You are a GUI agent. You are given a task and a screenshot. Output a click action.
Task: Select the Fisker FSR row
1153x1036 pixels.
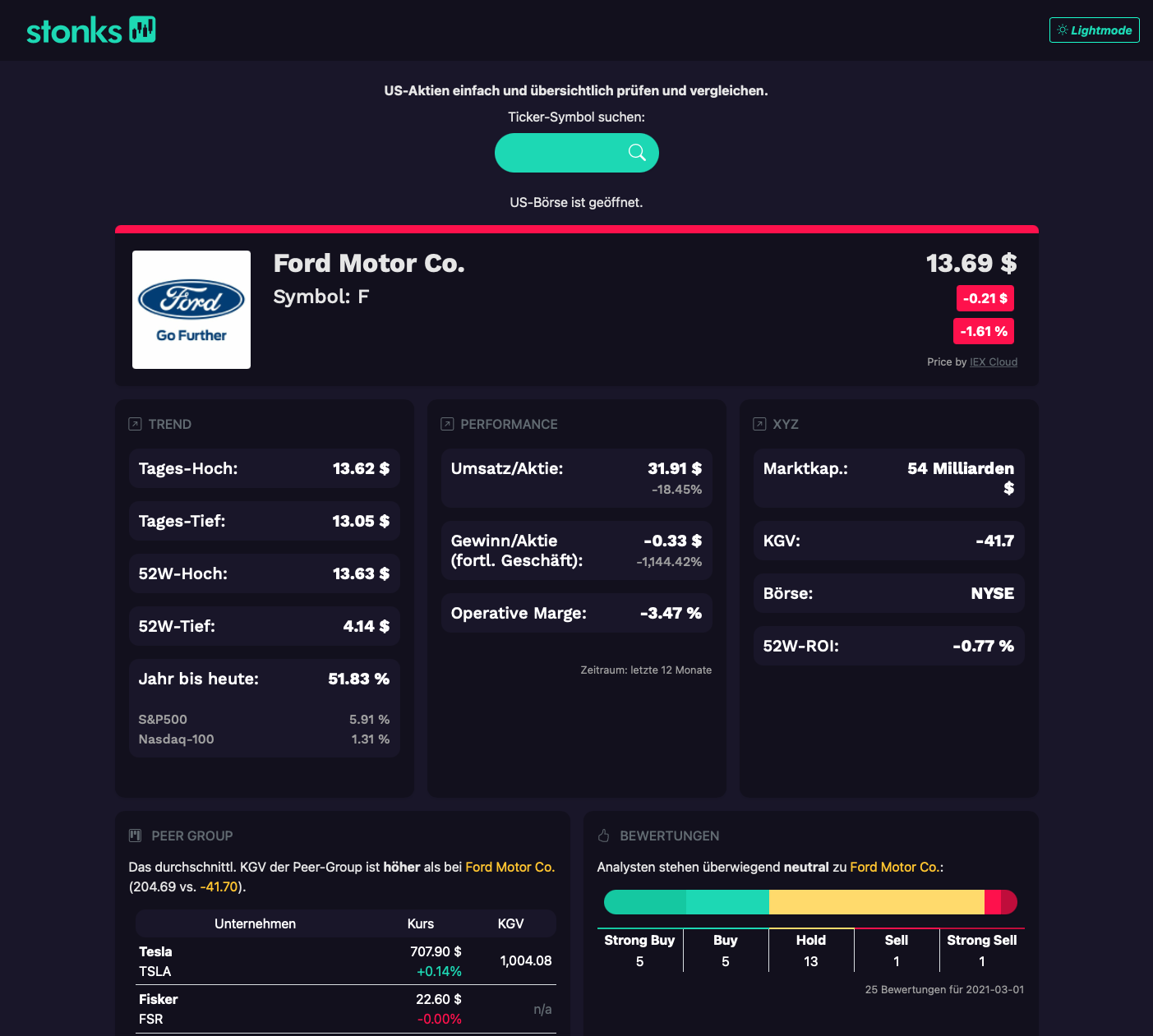[x=346, y=1009]
